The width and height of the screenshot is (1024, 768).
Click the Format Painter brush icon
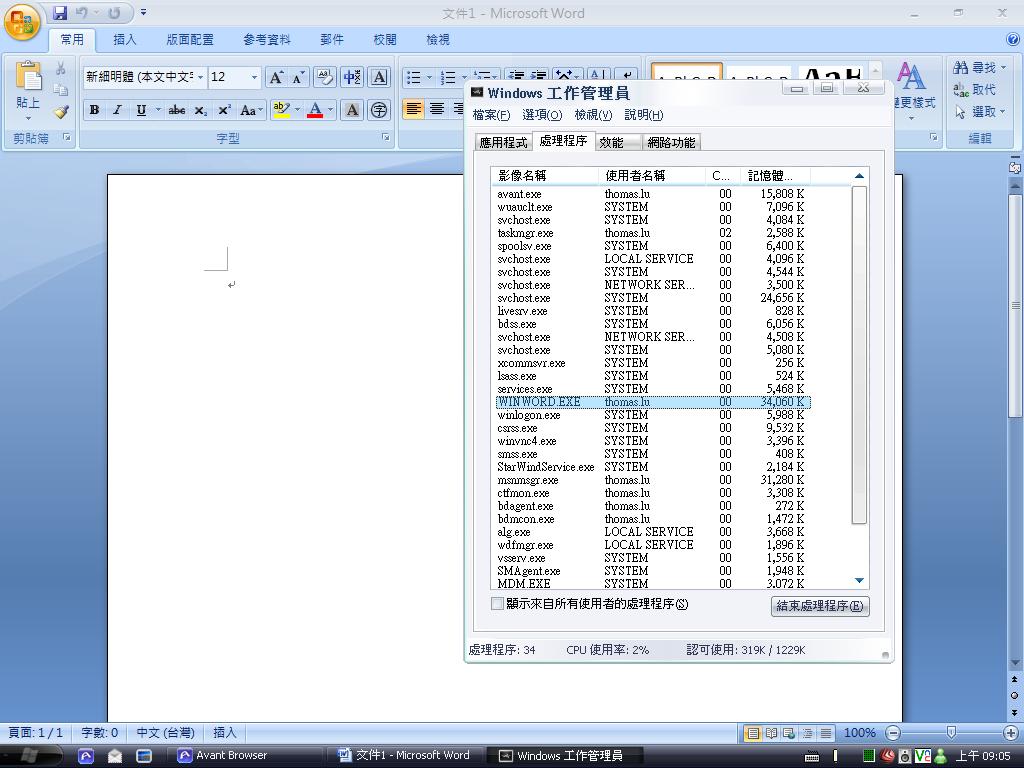pos(61,112)
